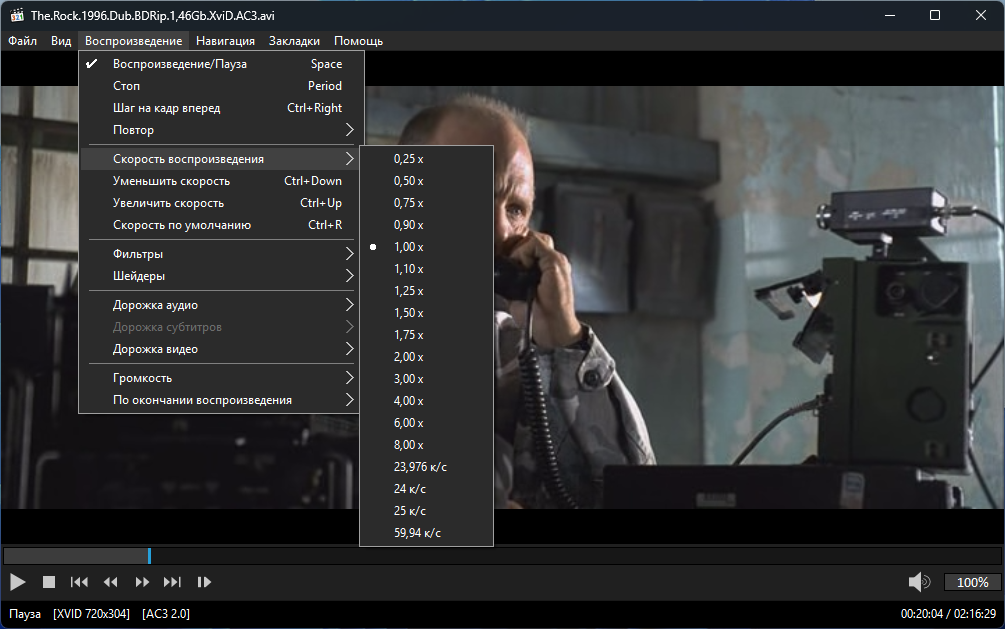The width and height of the screenshot is (1005, 629).
Task: Click the Stop square button
Action: tap(48, 582)
